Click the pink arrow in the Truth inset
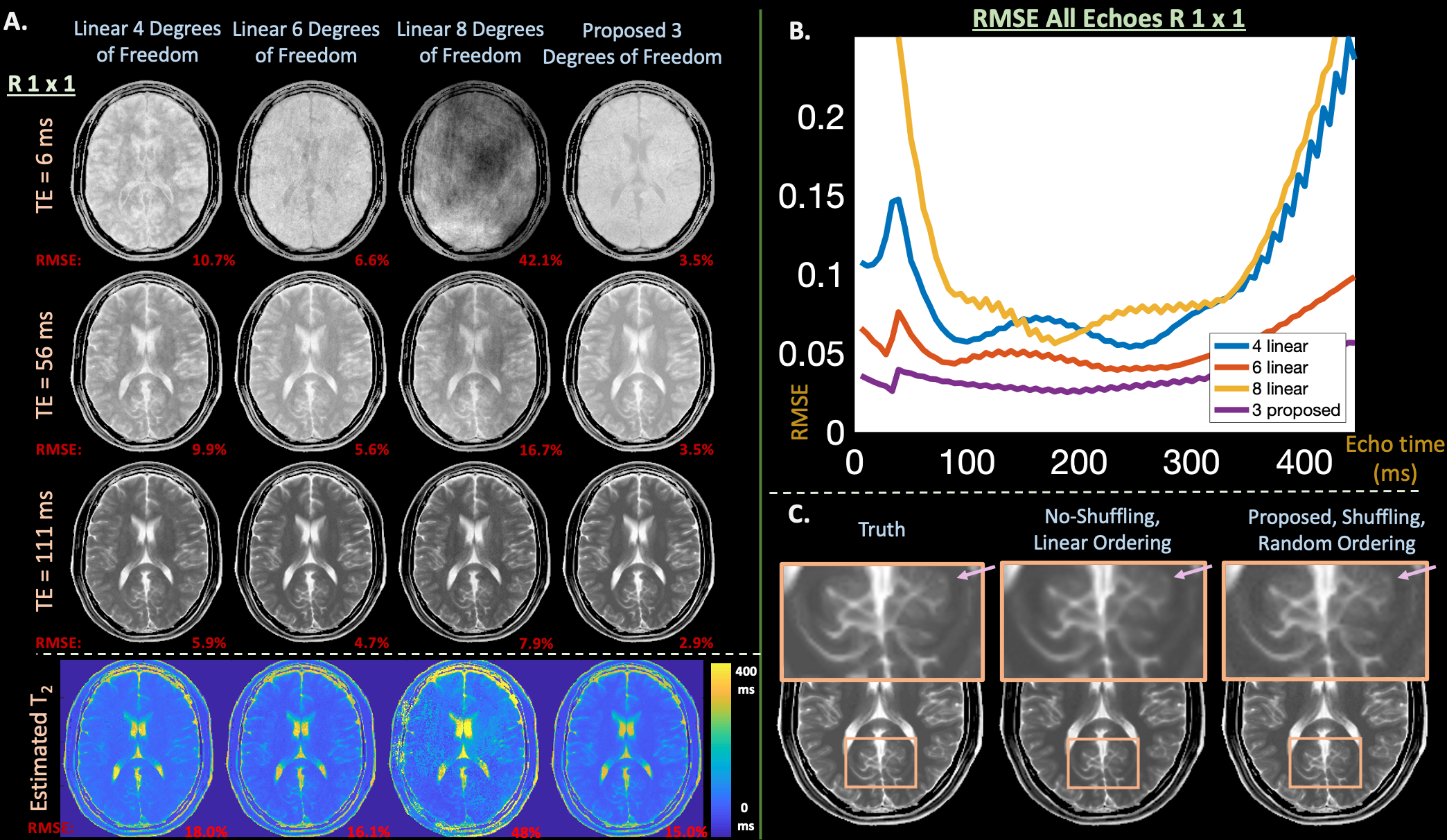This screenshot has height=840, width=1447. pos(976,572)
